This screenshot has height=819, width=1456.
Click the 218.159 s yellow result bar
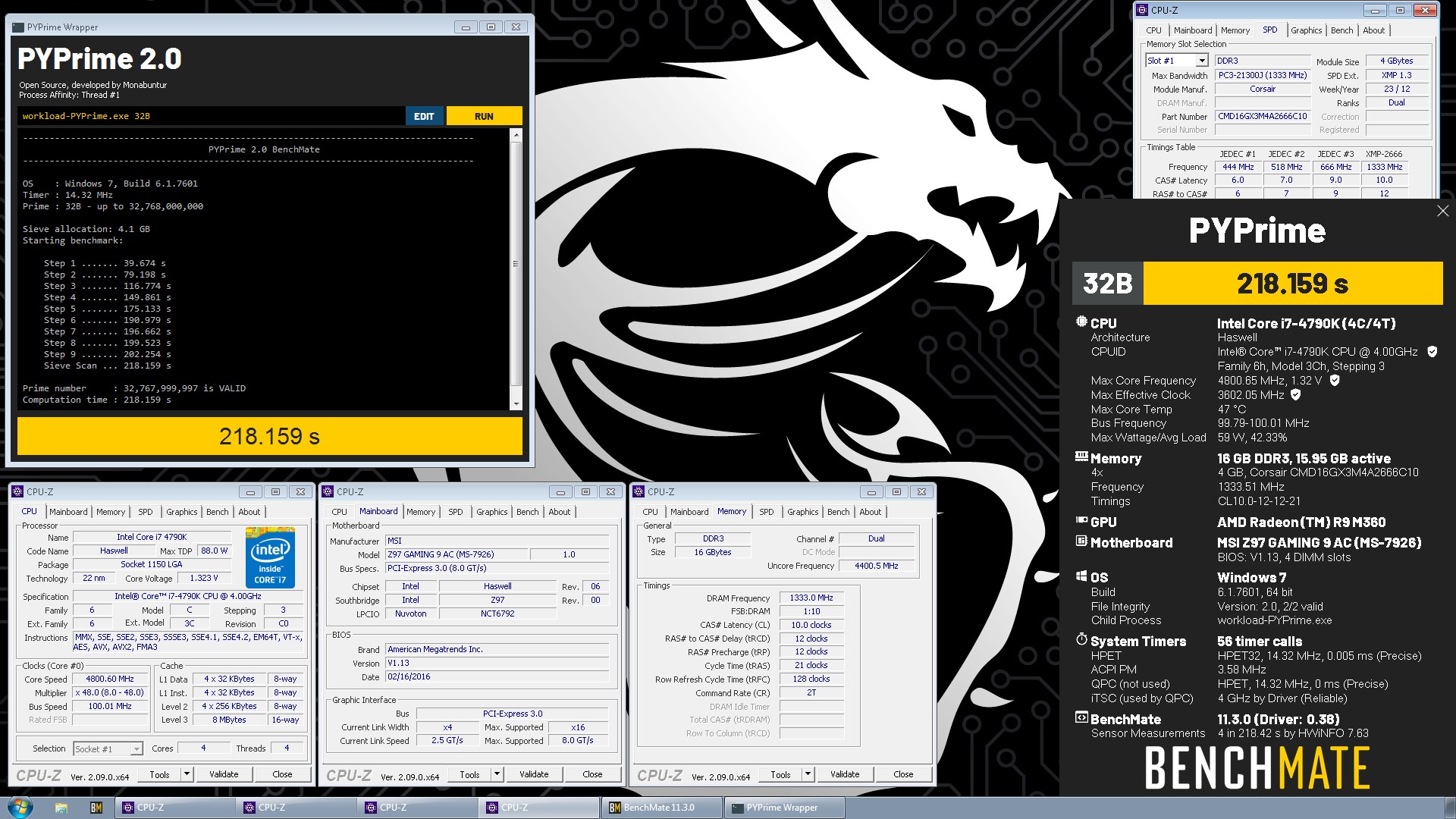coord(270,436)
